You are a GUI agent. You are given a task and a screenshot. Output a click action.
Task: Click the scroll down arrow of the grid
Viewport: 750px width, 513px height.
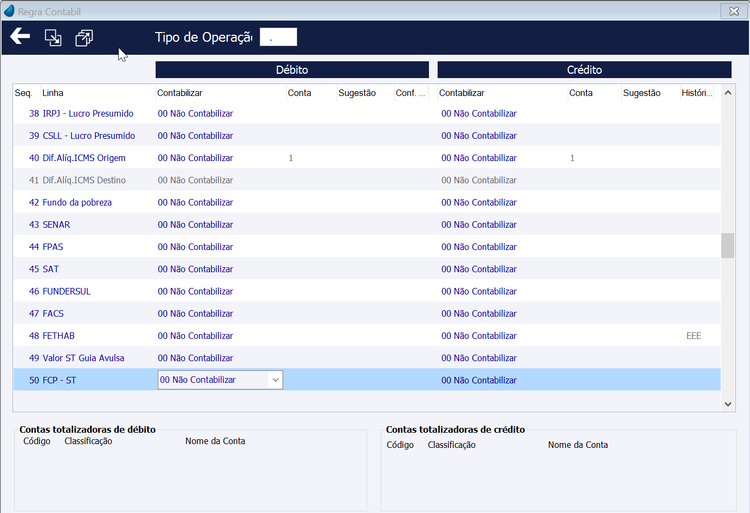pyautogui.click(x=728, y=404)
